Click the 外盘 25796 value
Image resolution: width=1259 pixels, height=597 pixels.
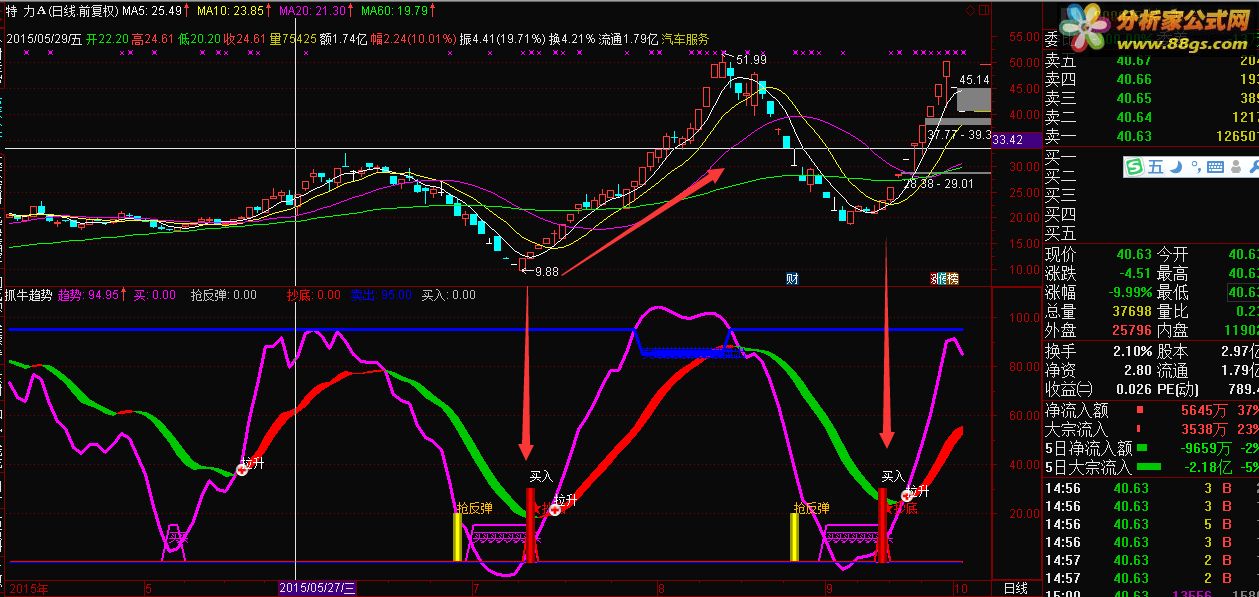(1132, 330)
